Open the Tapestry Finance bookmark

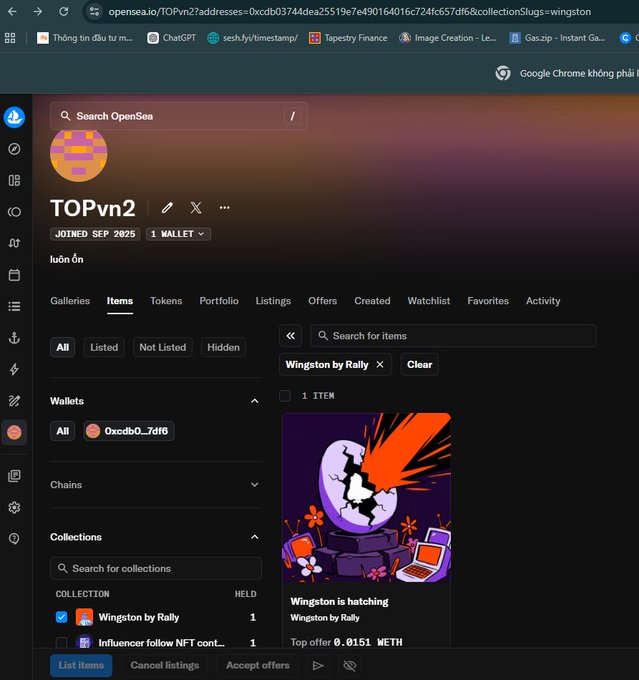[348, 38]
